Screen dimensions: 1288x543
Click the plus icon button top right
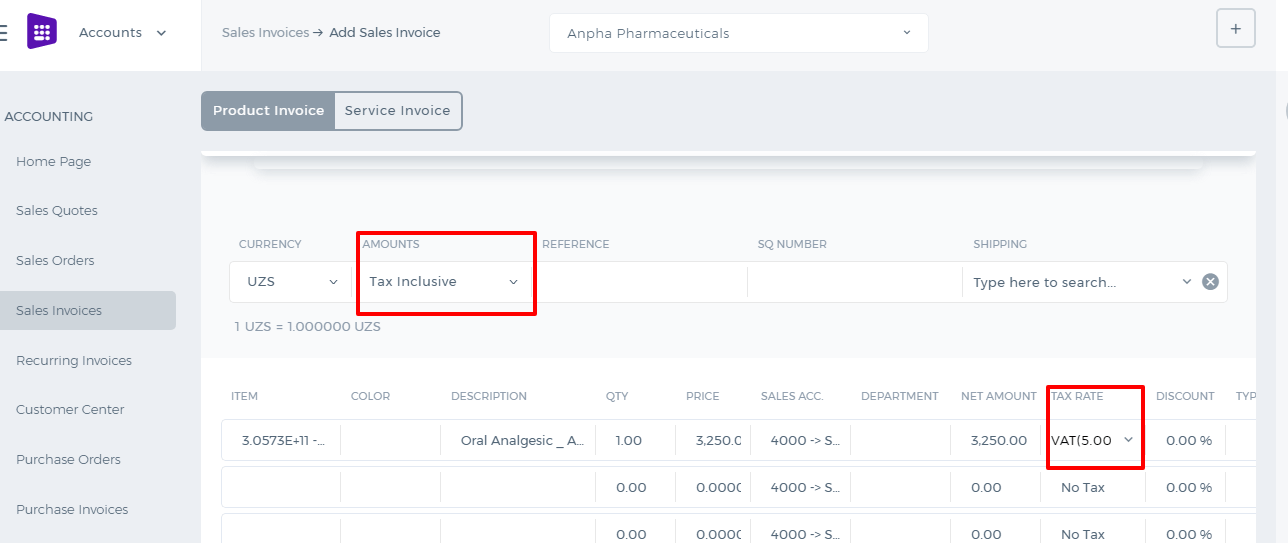pos(1236,29)
